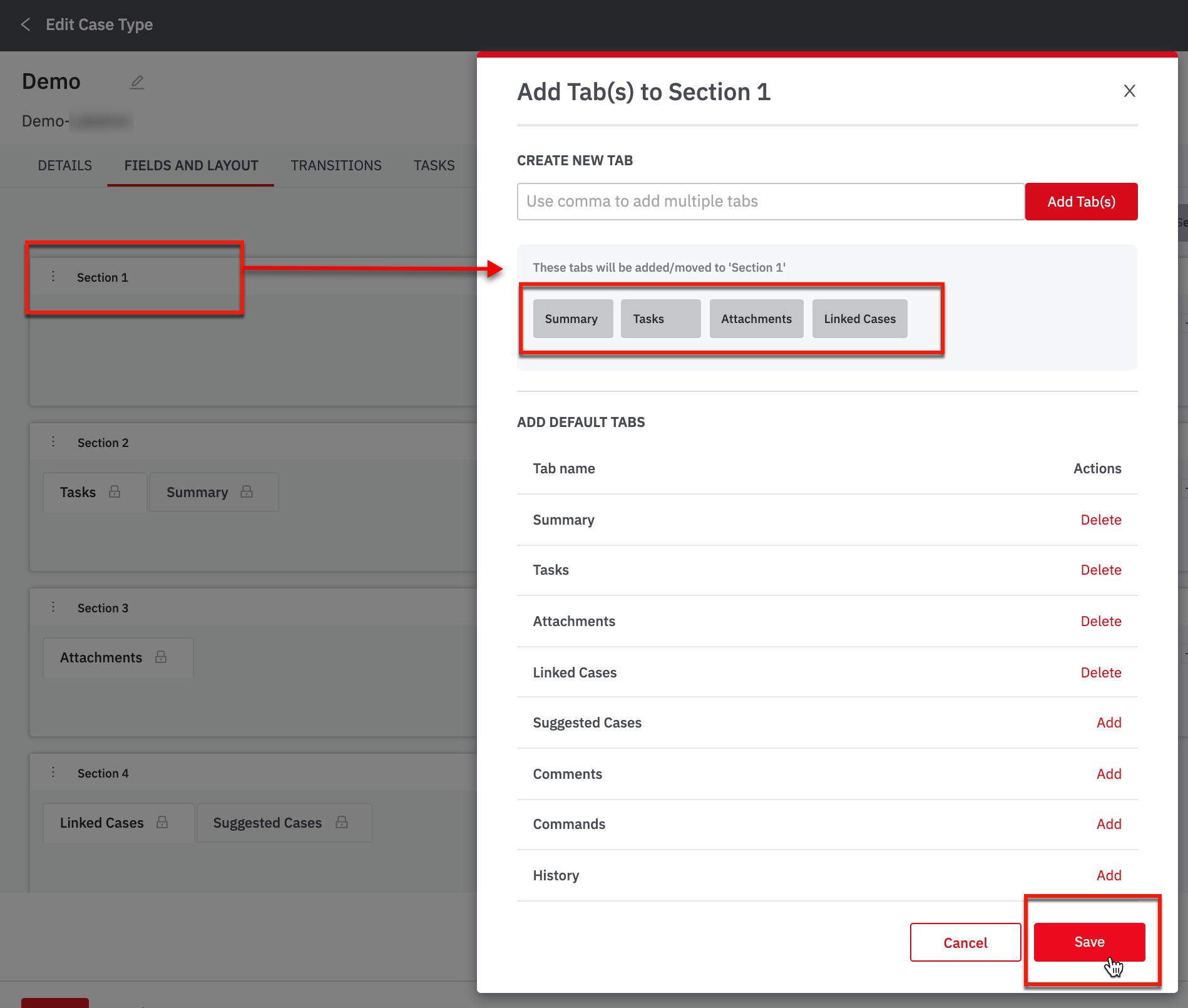The width and height of the screenshot is (1188, 1008).
Task: Click Section 2 drag handle dots
Action: tap(53, 441)
